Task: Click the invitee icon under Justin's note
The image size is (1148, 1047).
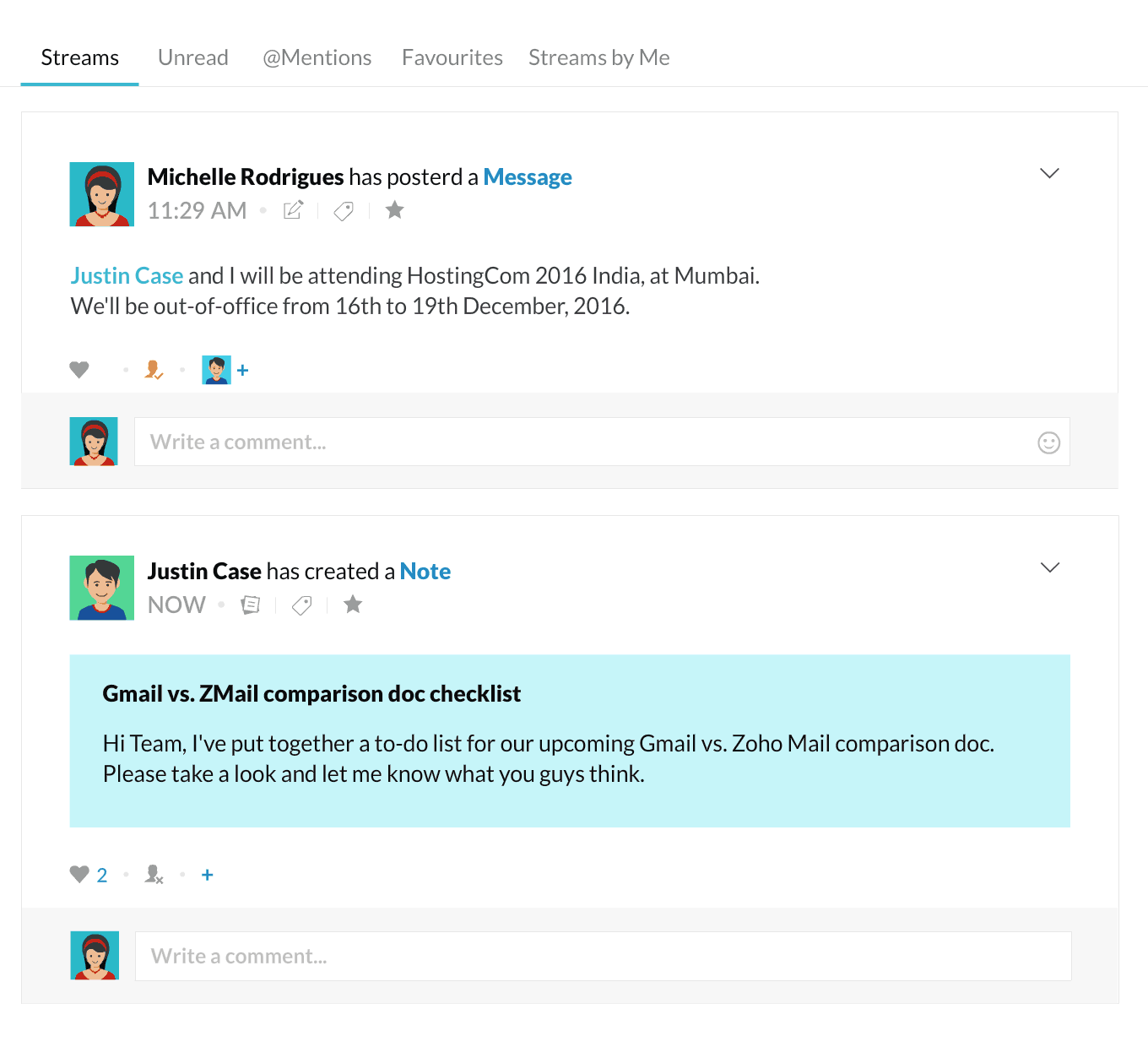Action: [x=154, y=875]
